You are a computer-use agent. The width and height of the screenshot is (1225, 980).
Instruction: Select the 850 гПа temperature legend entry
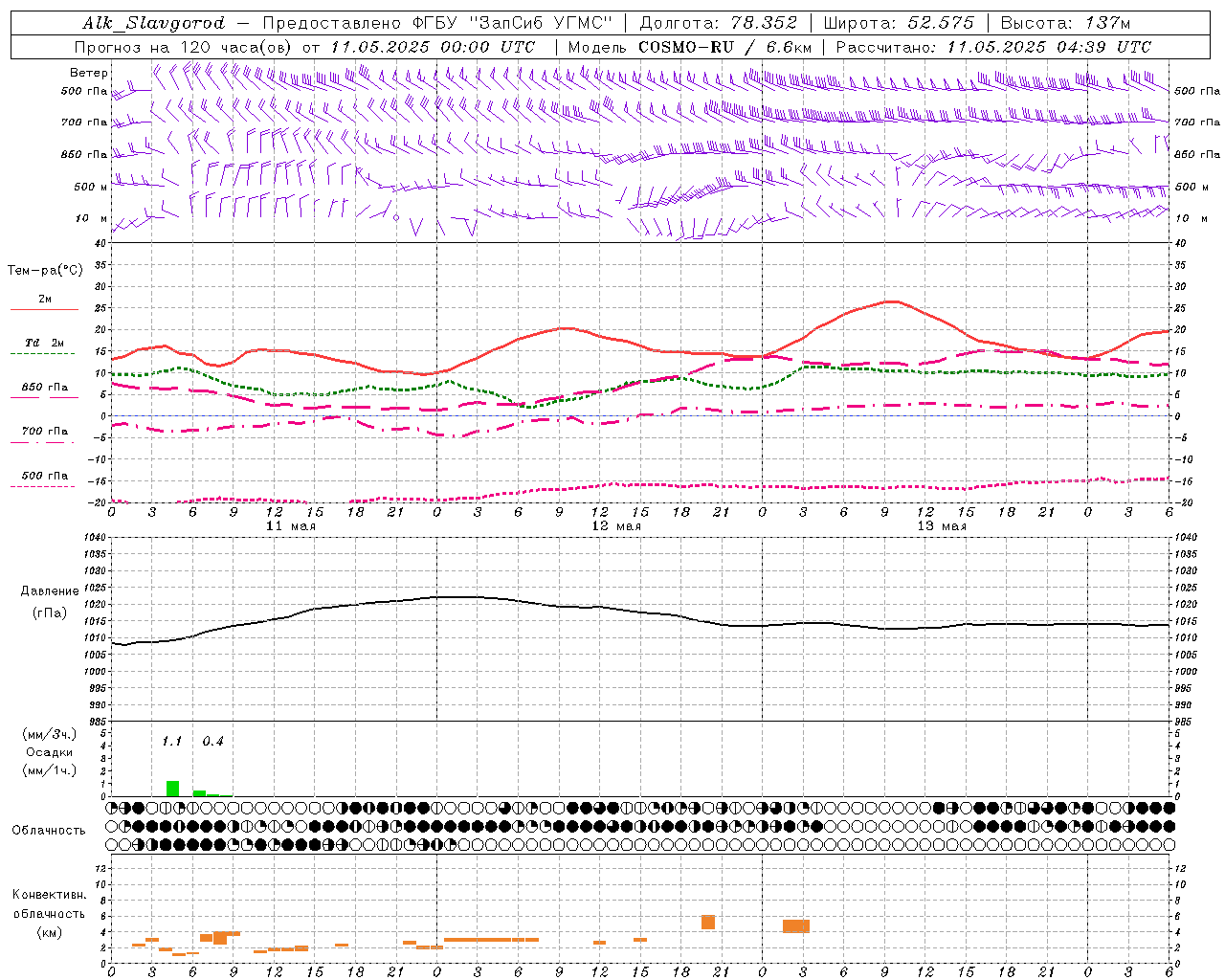[x=45, y=390]
